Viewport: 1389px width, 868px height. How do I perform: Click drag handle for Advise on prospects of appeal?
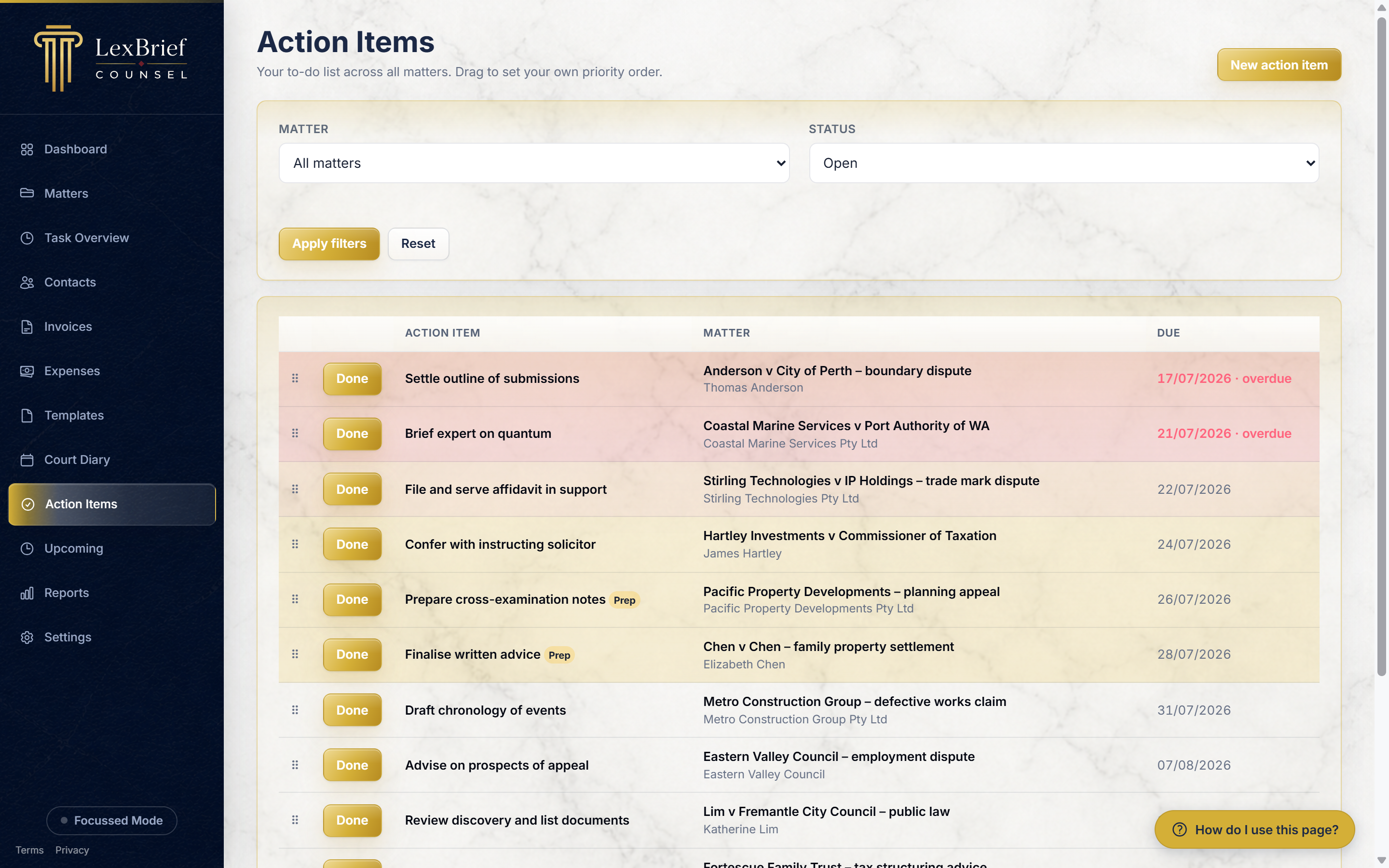point(295,765)
